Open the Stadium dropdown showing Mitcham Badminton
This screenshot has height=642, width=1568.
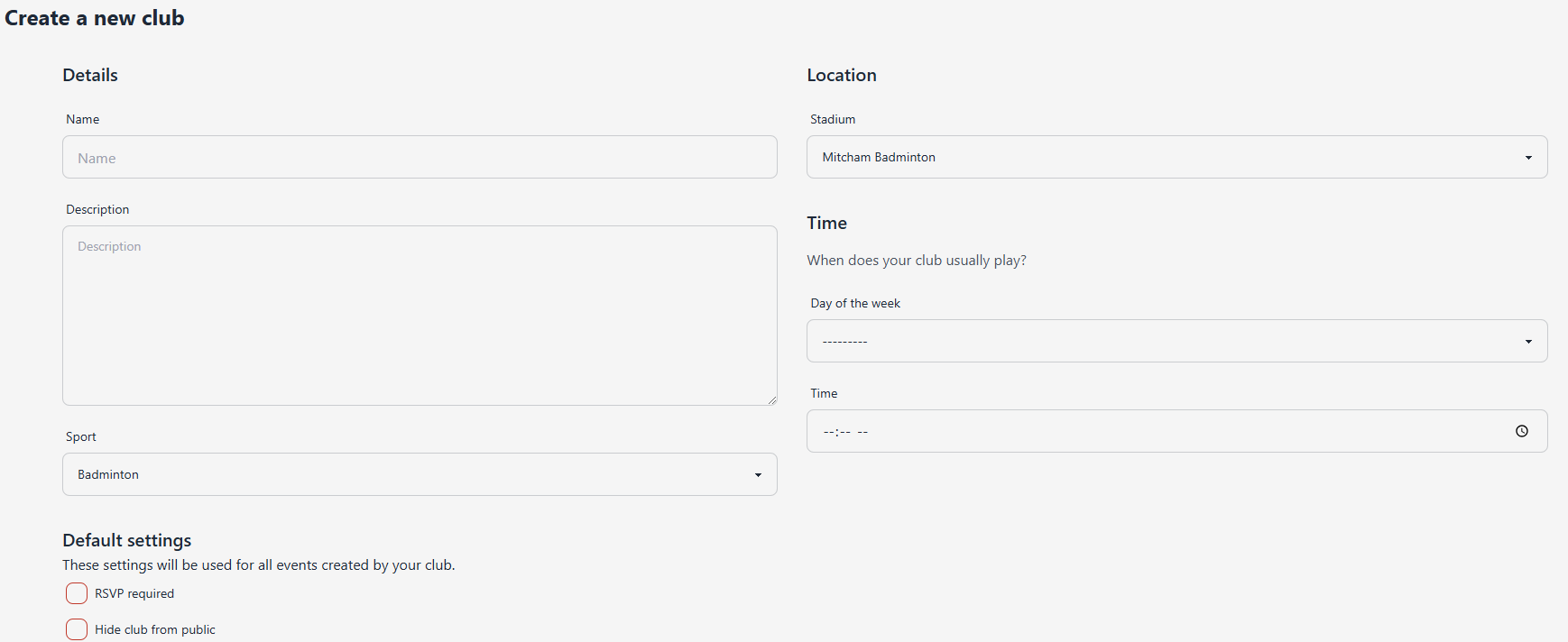[1164, 157]
